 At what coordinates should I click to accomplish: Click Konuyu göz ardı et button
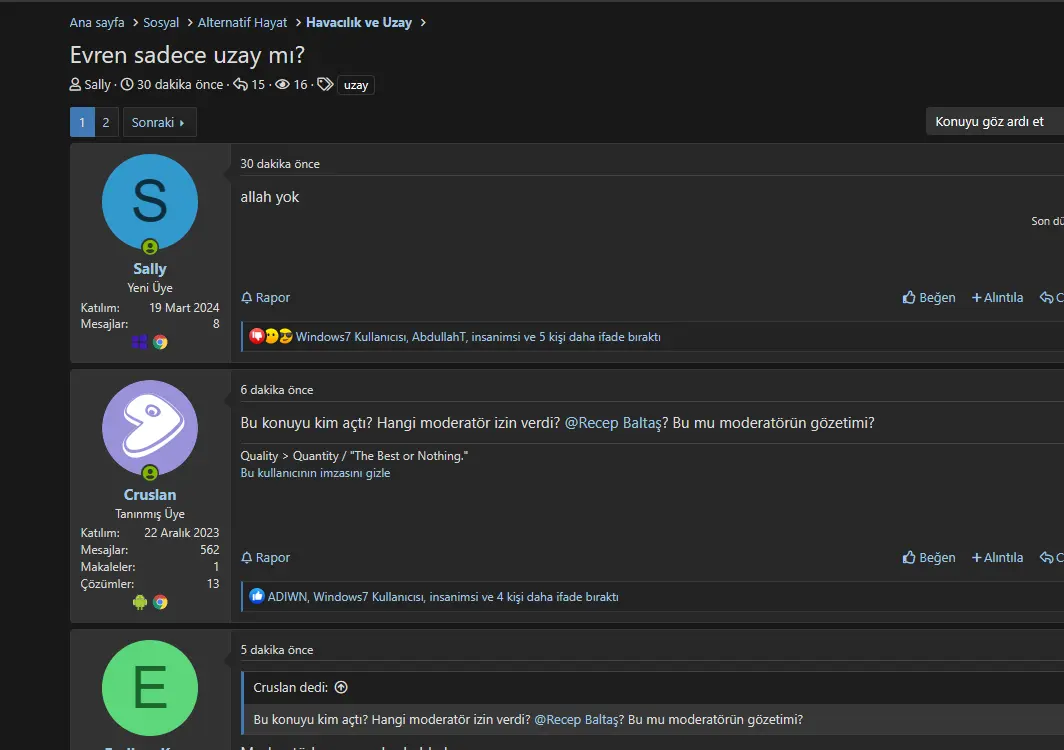click(995, 121)
